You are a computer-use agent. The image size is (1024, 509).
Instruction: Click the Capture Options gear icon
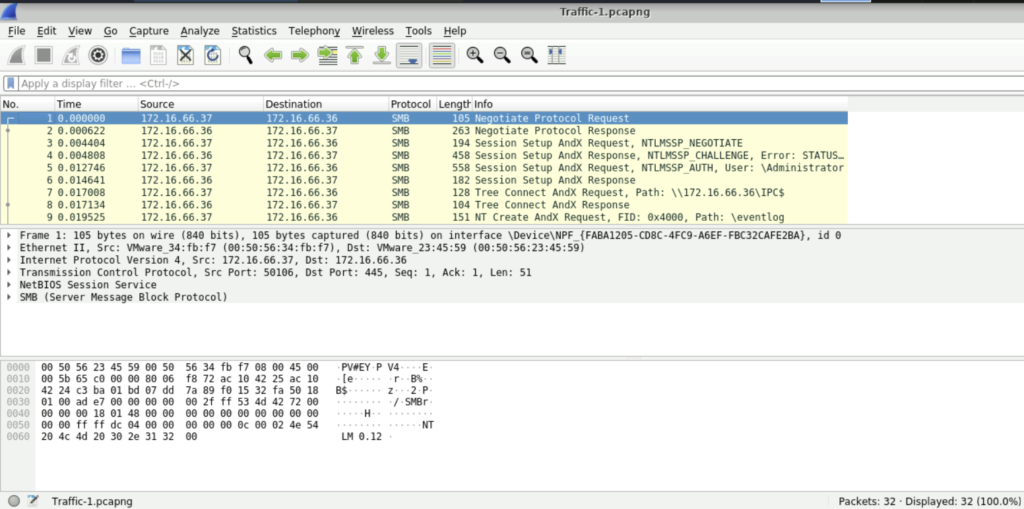coord(98,56)
